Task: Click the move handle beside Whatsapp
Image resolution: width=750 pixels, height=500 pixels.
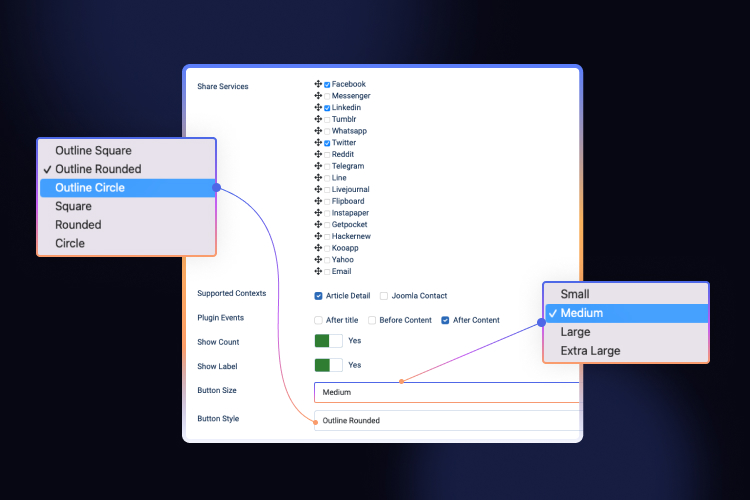Action: 318,131
